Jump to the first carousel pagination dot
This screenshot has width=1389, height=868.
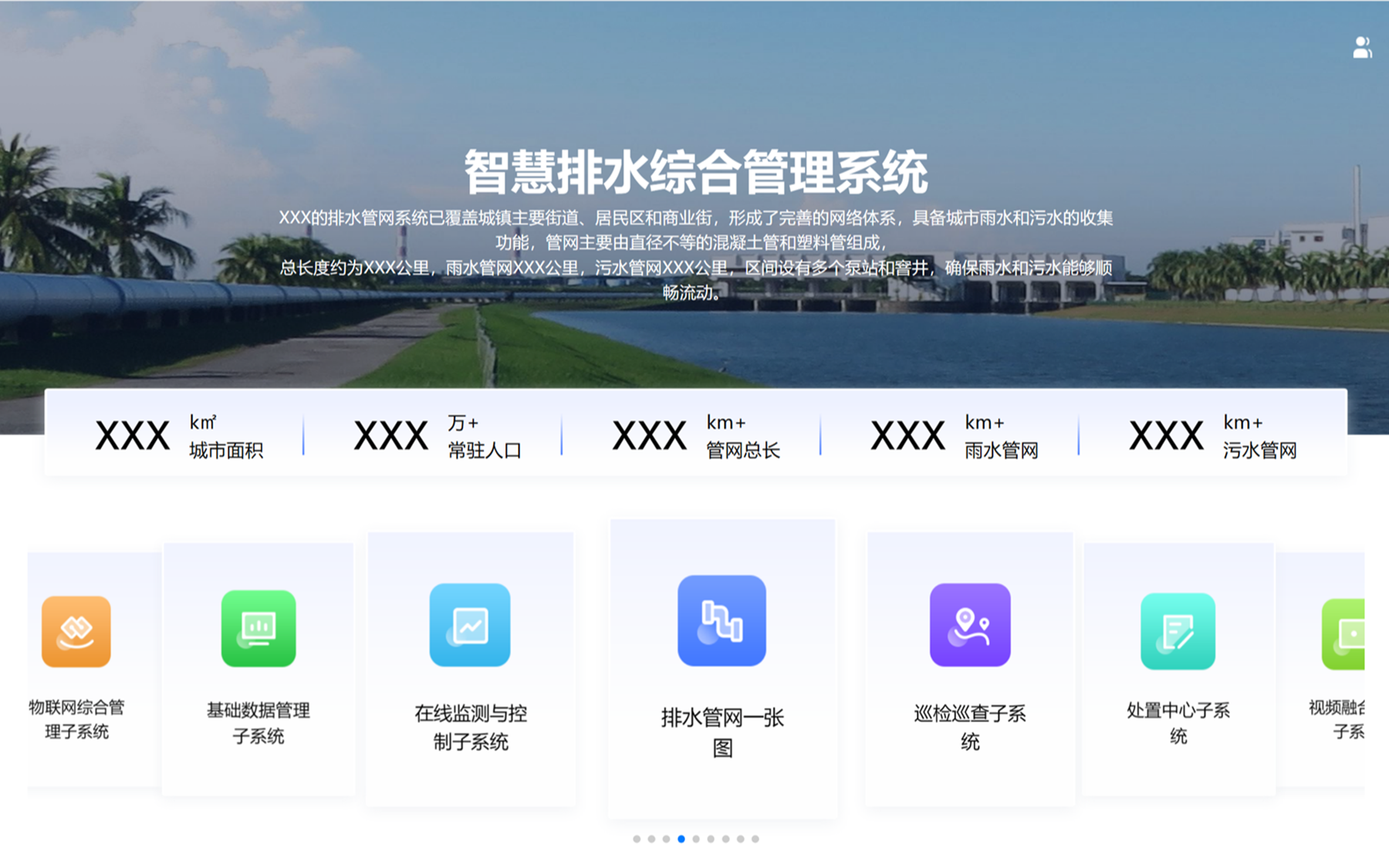click(637, 839)
